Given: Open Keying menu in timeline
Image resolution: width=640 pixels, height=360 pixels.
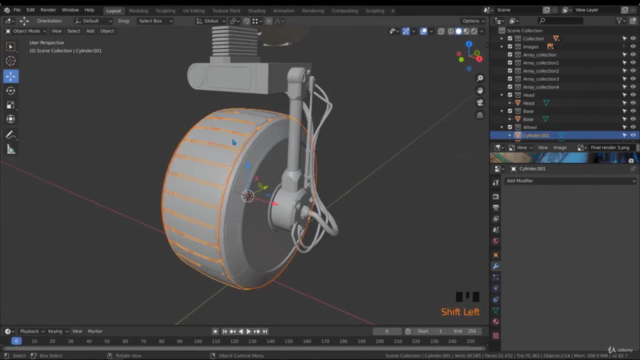Looking at the screenshot, I should click(57, 331).
